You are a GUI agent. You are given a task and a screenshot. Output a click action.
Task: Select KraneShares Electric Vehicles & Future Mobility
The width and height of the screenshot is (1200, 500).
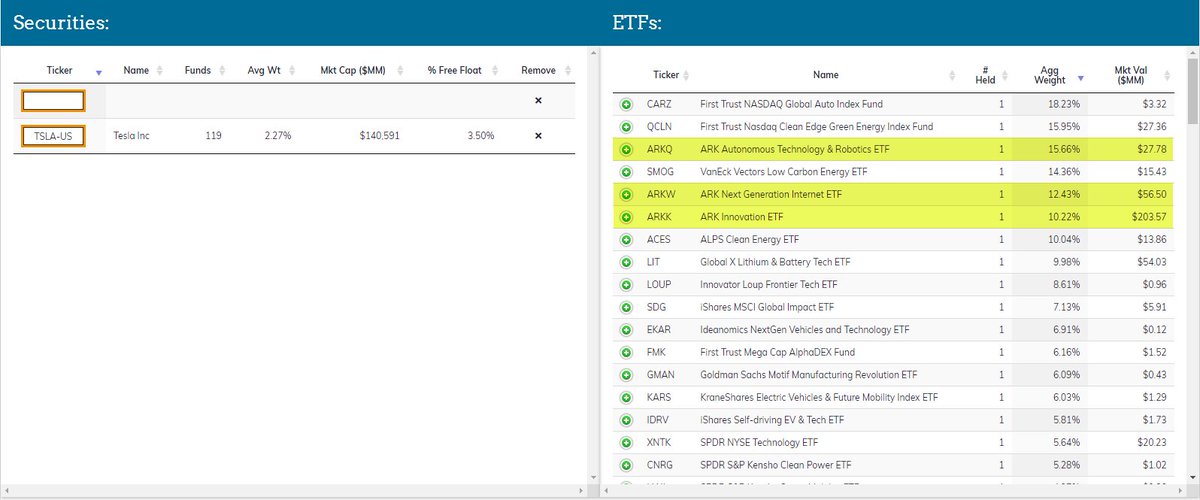(x=820, y=398)
